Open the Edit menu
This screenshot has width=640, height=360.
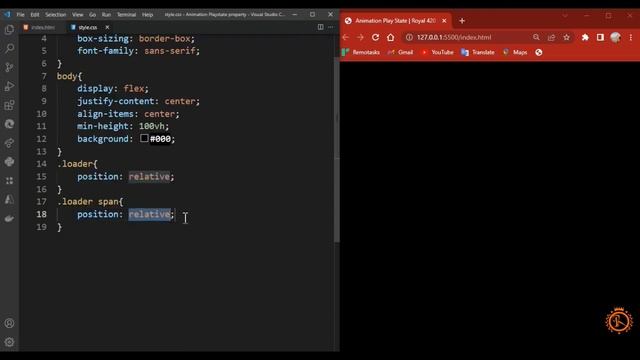[35, 14]
